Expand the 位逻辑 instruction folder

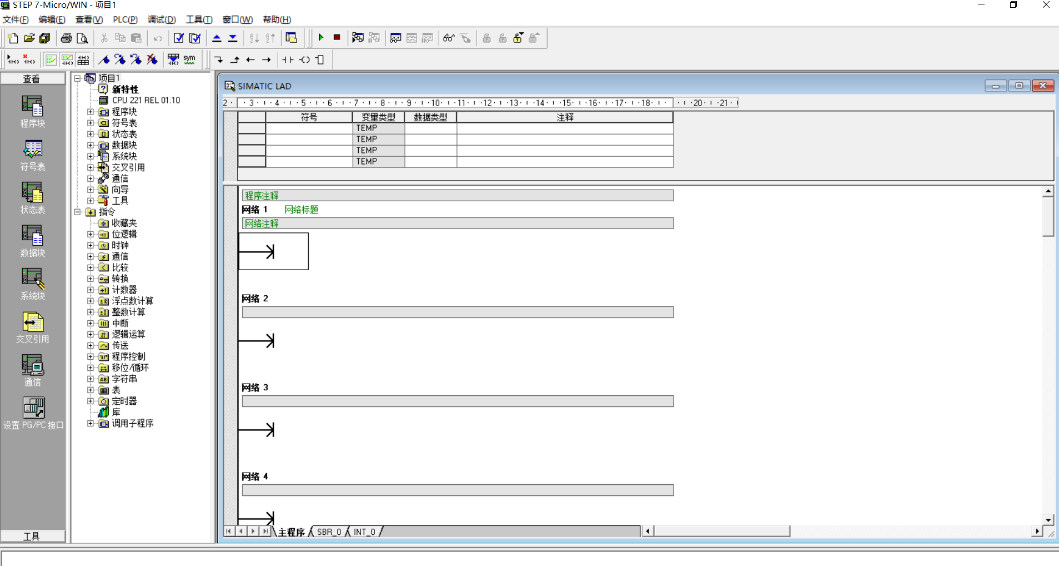pyautogui.click(x=91, y=234)
